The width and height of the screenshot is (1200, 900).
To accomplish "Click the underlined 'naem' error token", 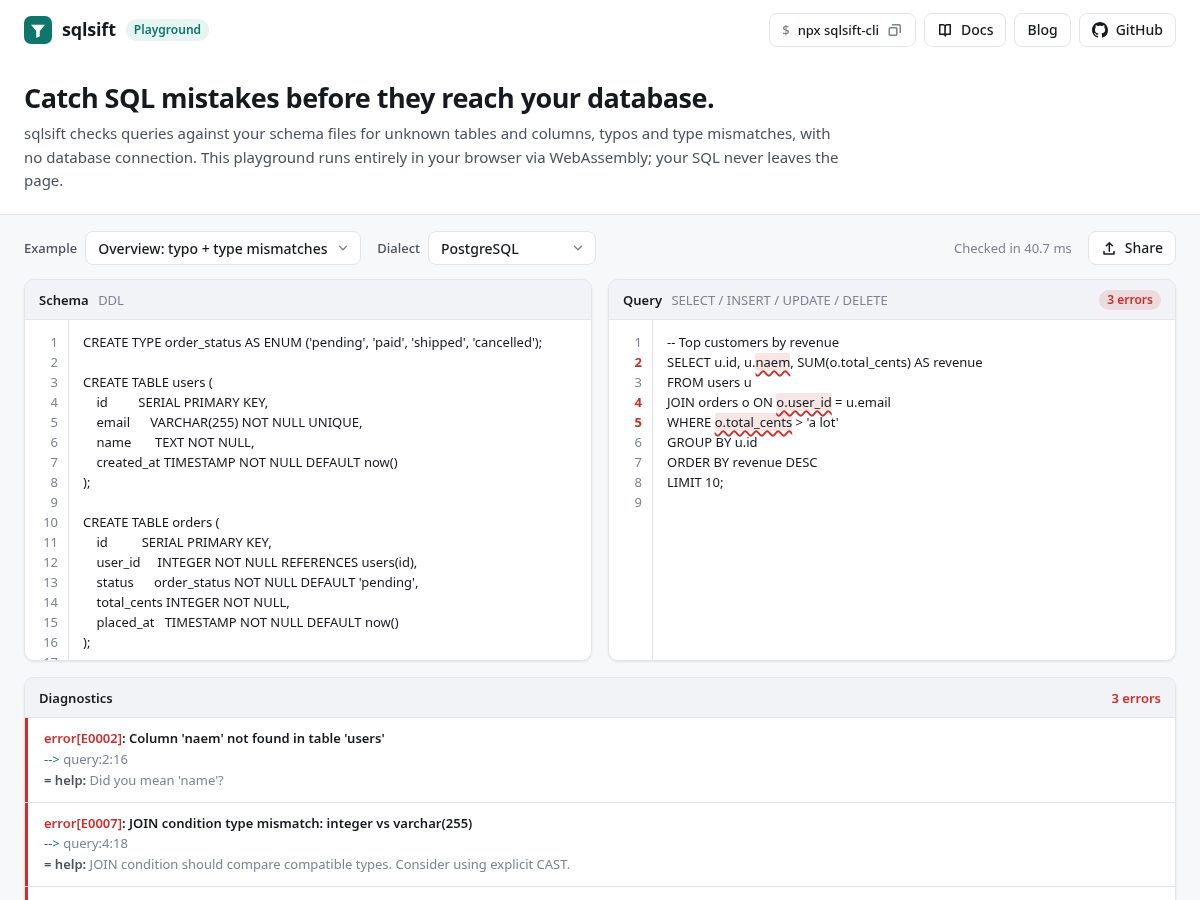I will (772, 362).
